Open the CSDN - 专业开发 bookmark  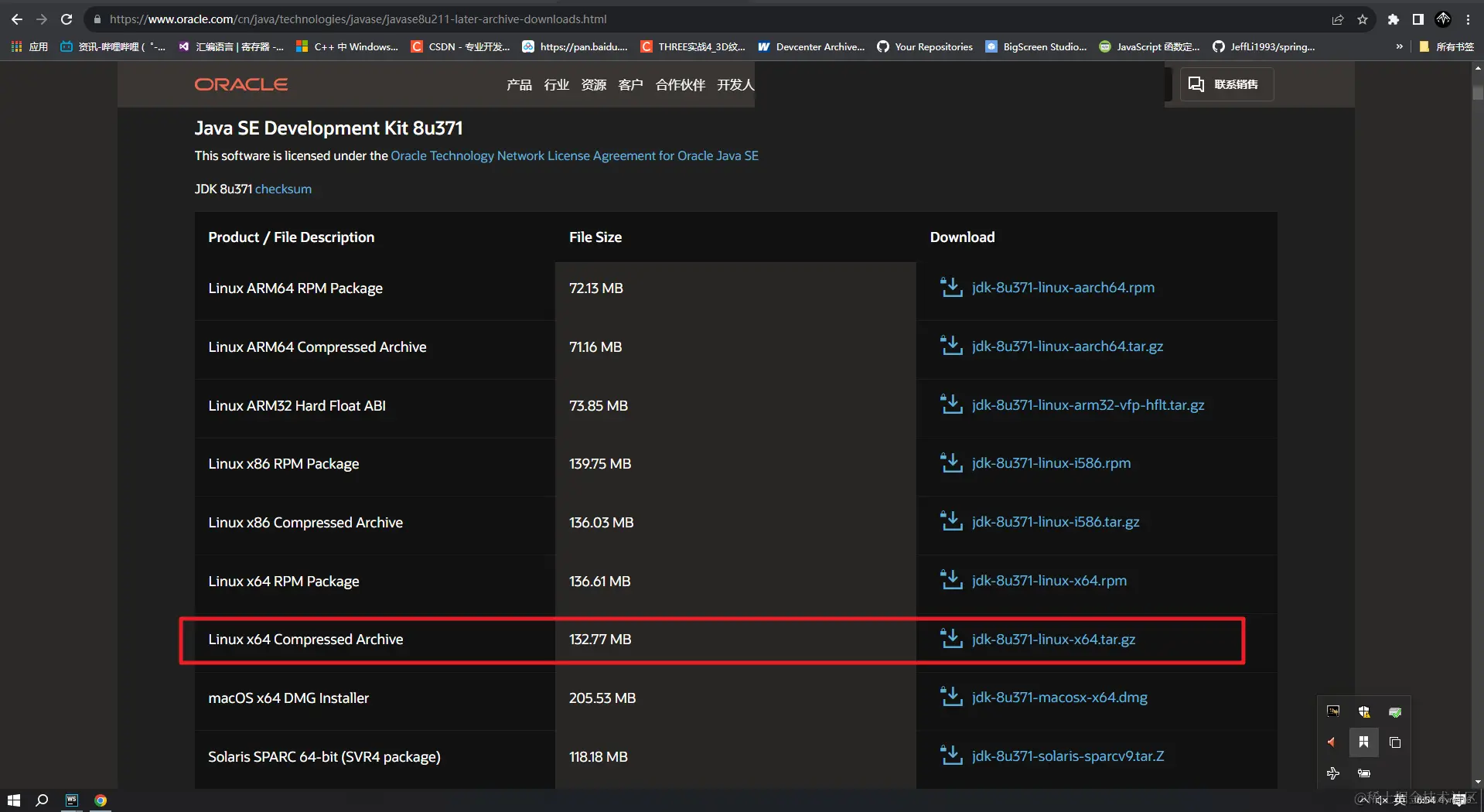click(460, 46)
